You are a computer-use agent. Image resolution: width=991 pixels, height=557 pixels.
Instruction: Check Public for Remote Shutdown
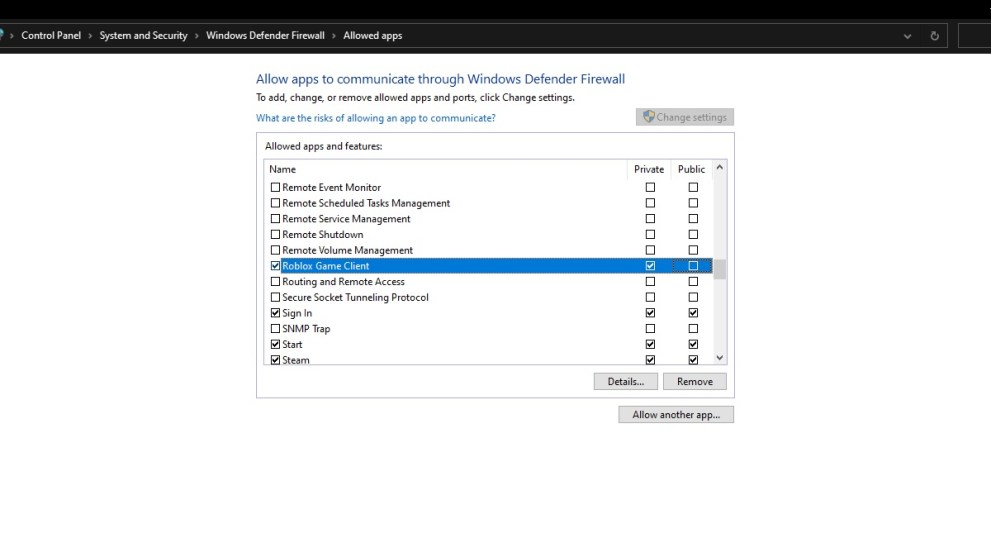point(693,235)
